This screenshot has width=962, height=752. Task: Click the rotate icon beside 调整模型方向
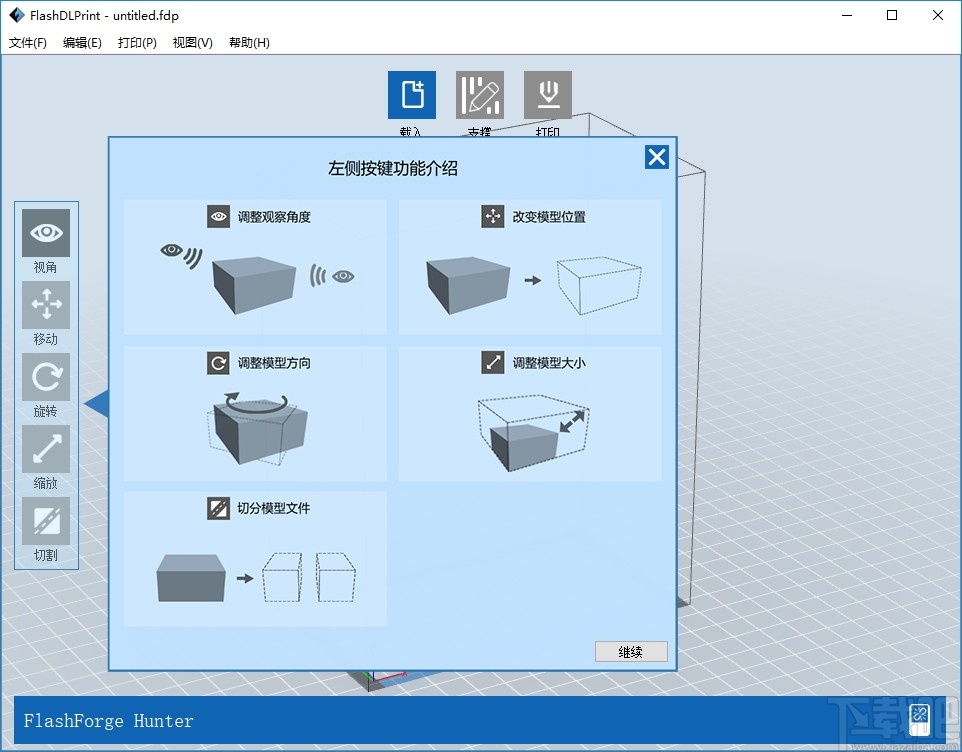219,362
